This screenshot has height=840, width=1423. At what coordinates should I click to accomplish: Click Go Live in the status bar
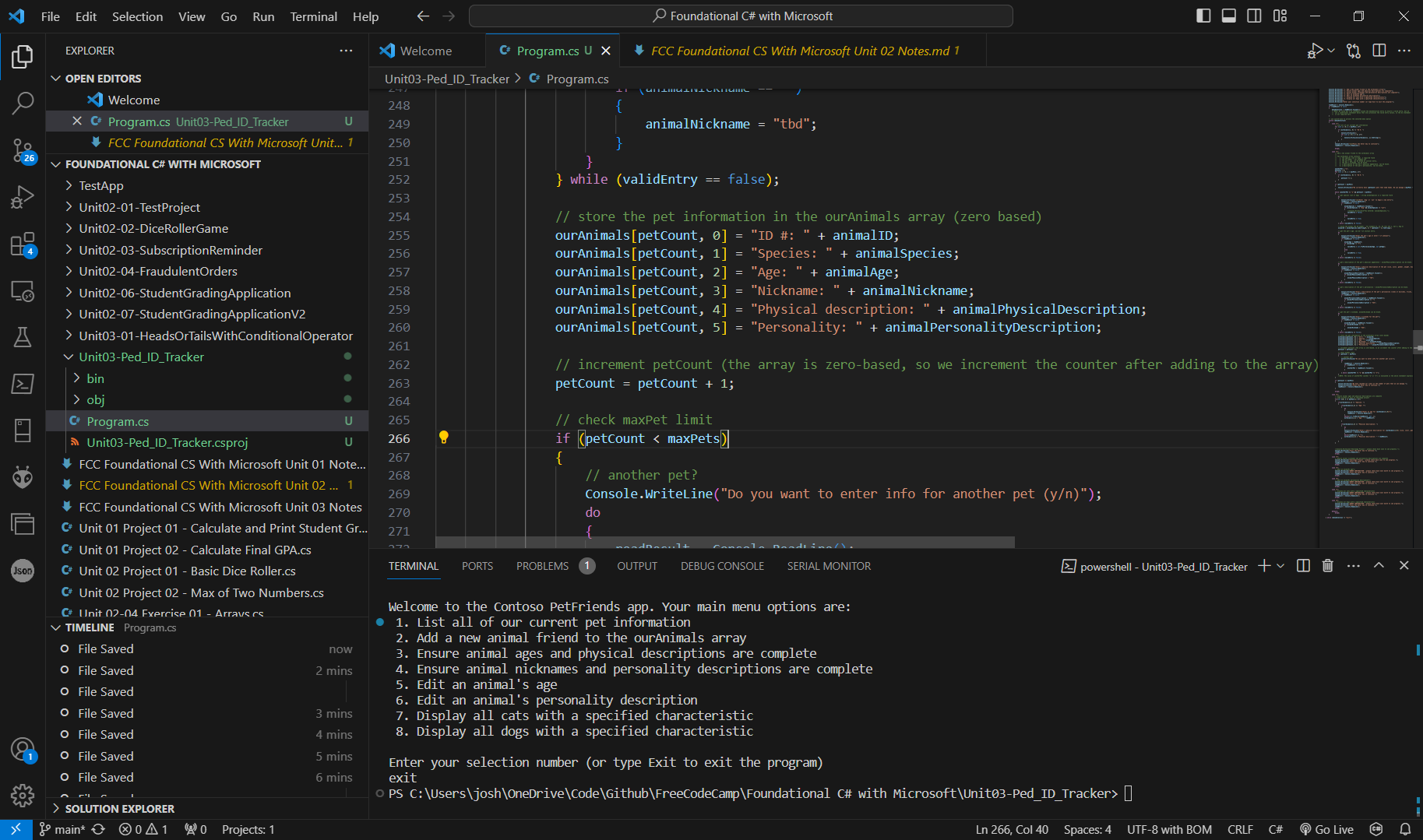1326,829
